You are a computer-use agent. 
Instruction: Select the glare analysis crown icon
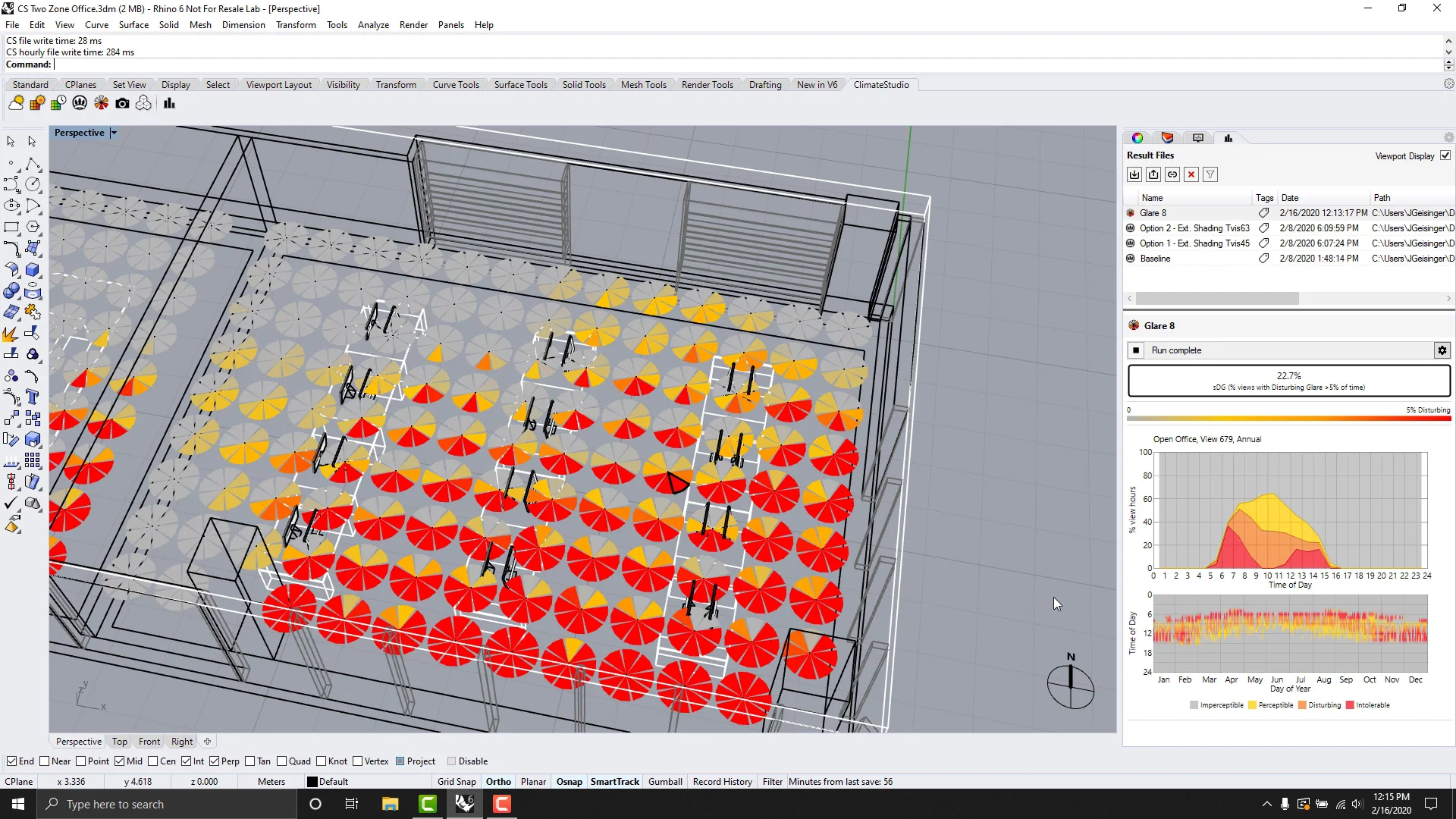[x=79, y=103]
